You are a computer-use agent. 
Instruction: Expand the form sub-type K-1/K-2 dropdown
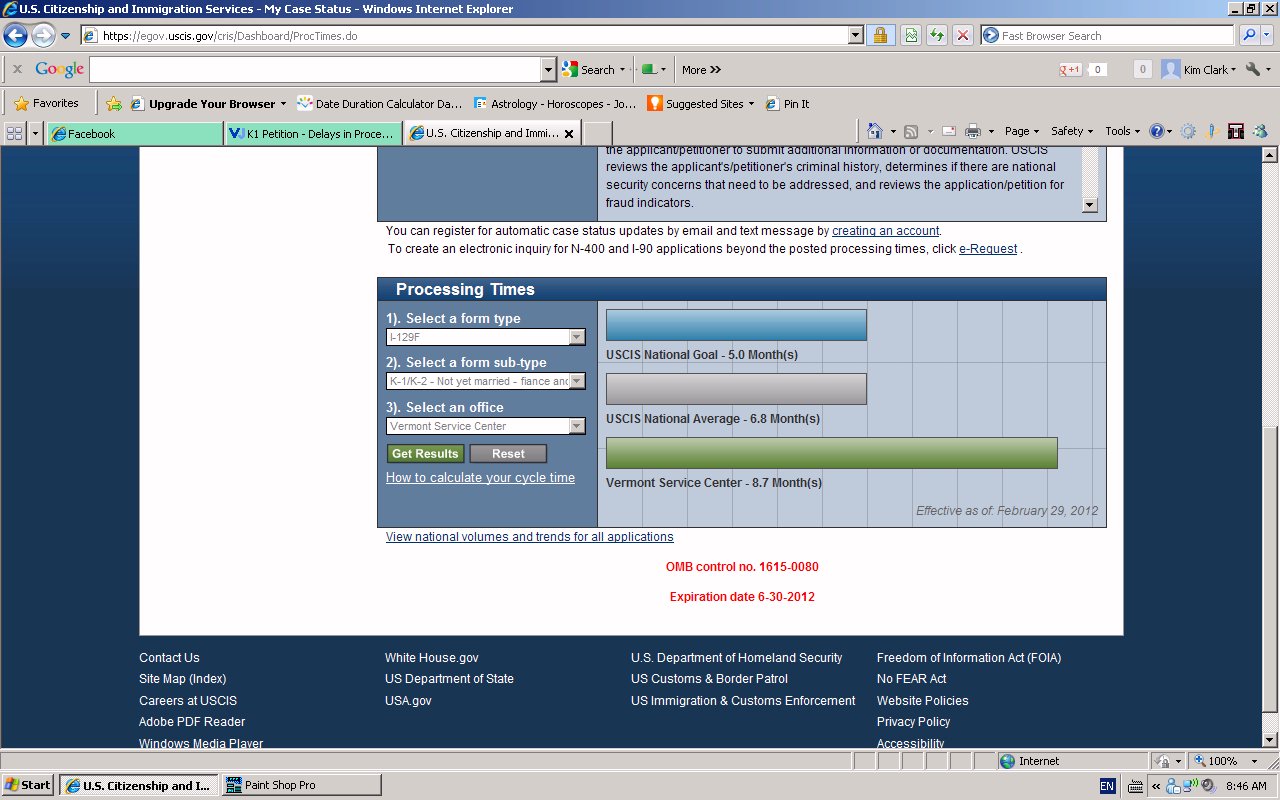point(577,381)
